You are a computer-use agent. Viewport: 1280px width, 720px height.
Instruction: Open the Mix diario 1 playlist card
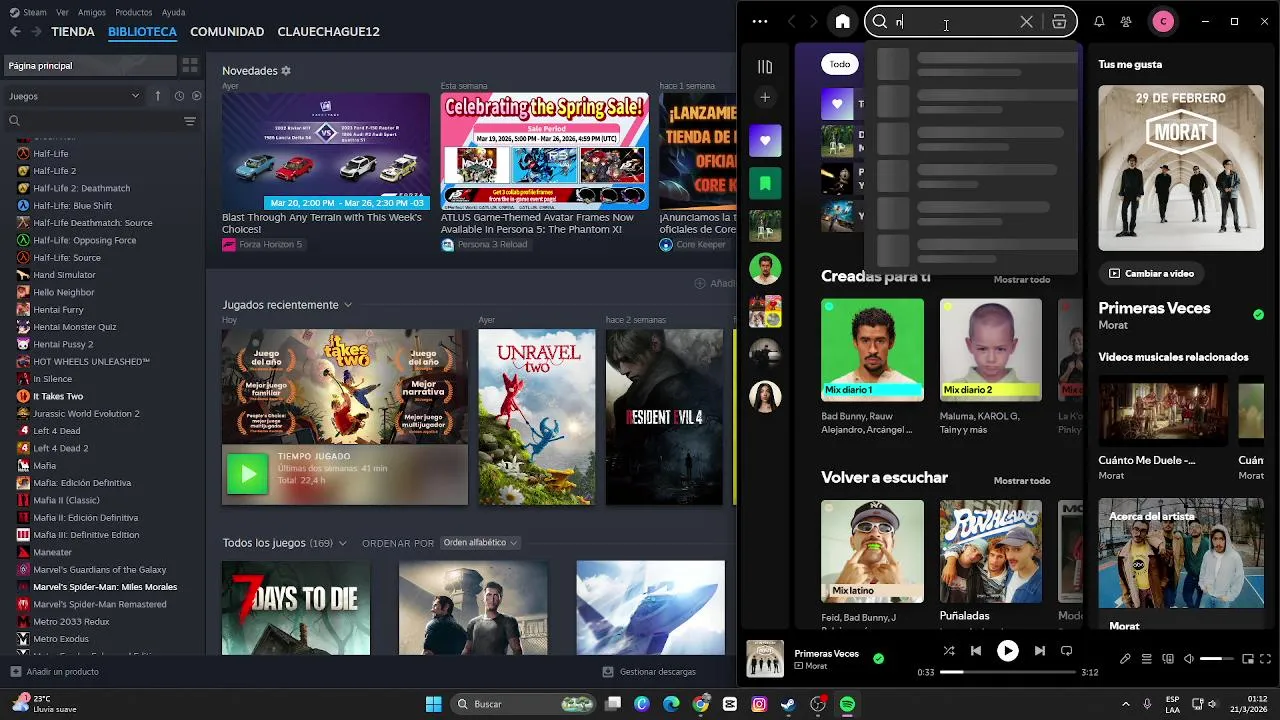click(872, 367)
